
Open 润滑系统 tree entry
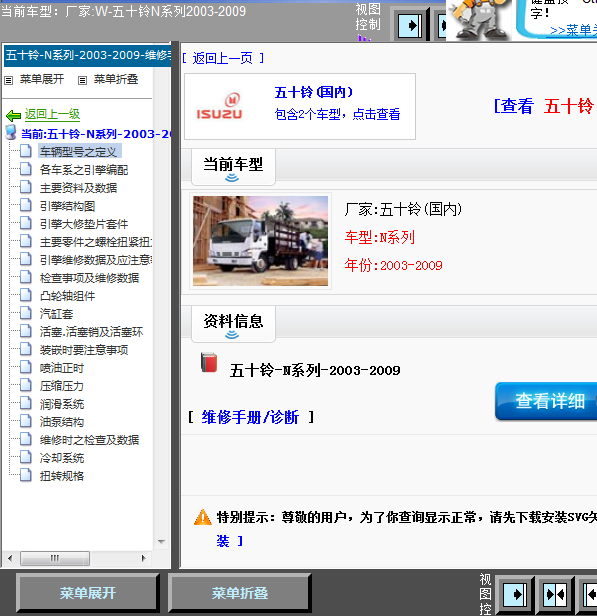62,404
